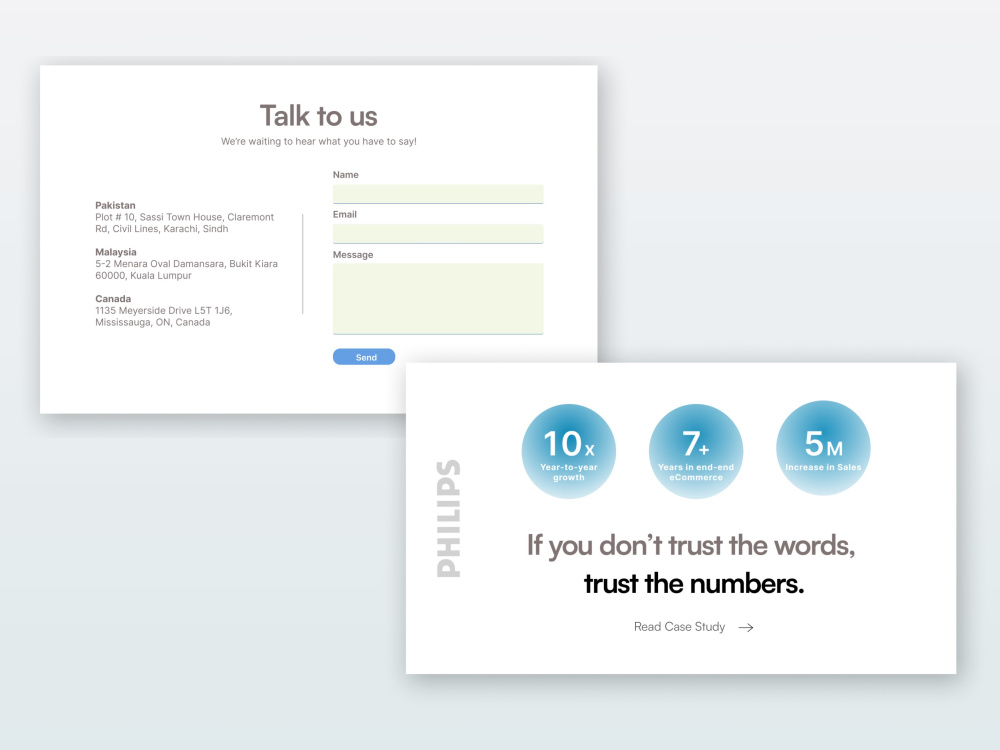Viewport: 1000px width, 750px height.
Task: Click 'trust the numbers.' bold text
Action: pos(694,584)
